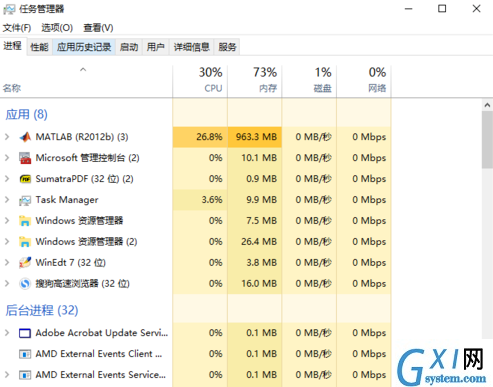Image resolution: width=493 pixels, height=387 pixels.
Task: Switch to the 服务 tab
Action: coord(227,47)
